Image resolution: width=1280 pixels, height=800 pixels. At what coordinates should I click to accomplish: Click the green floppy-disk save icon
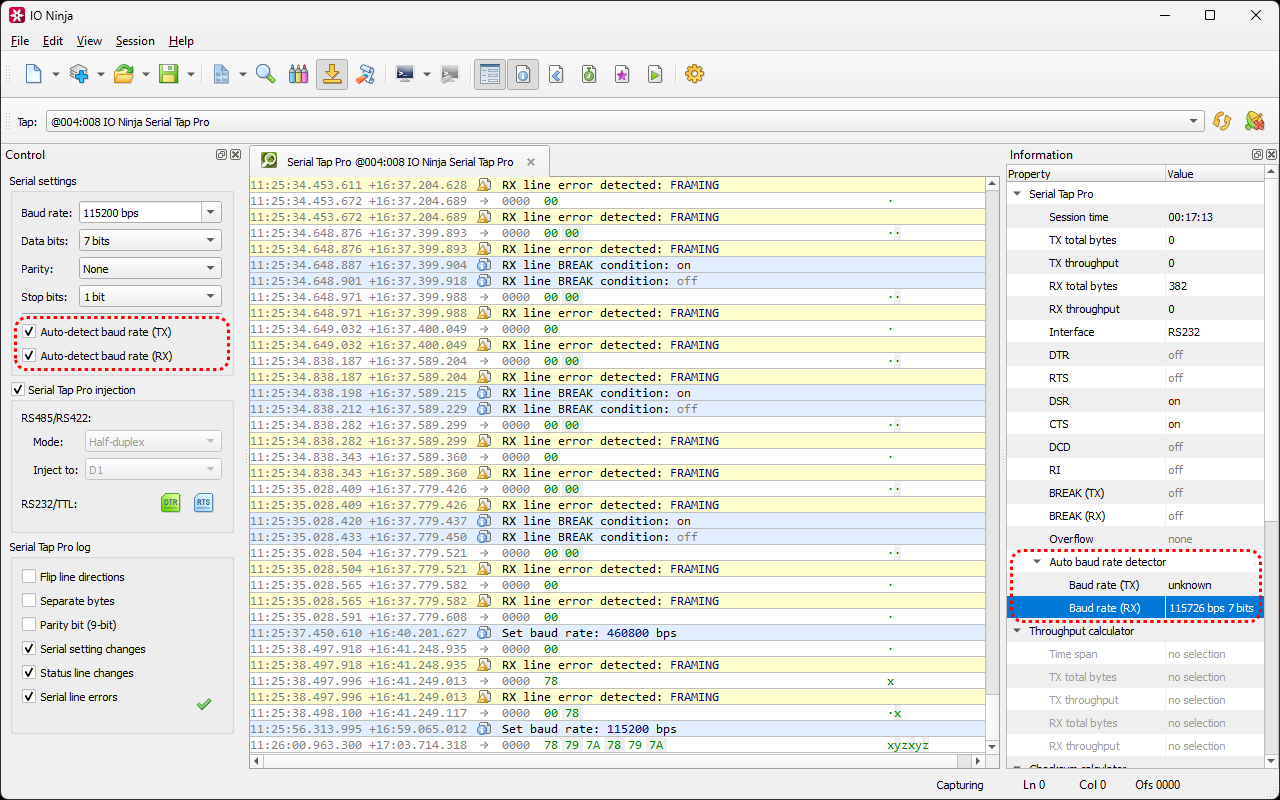coord(169,74)
